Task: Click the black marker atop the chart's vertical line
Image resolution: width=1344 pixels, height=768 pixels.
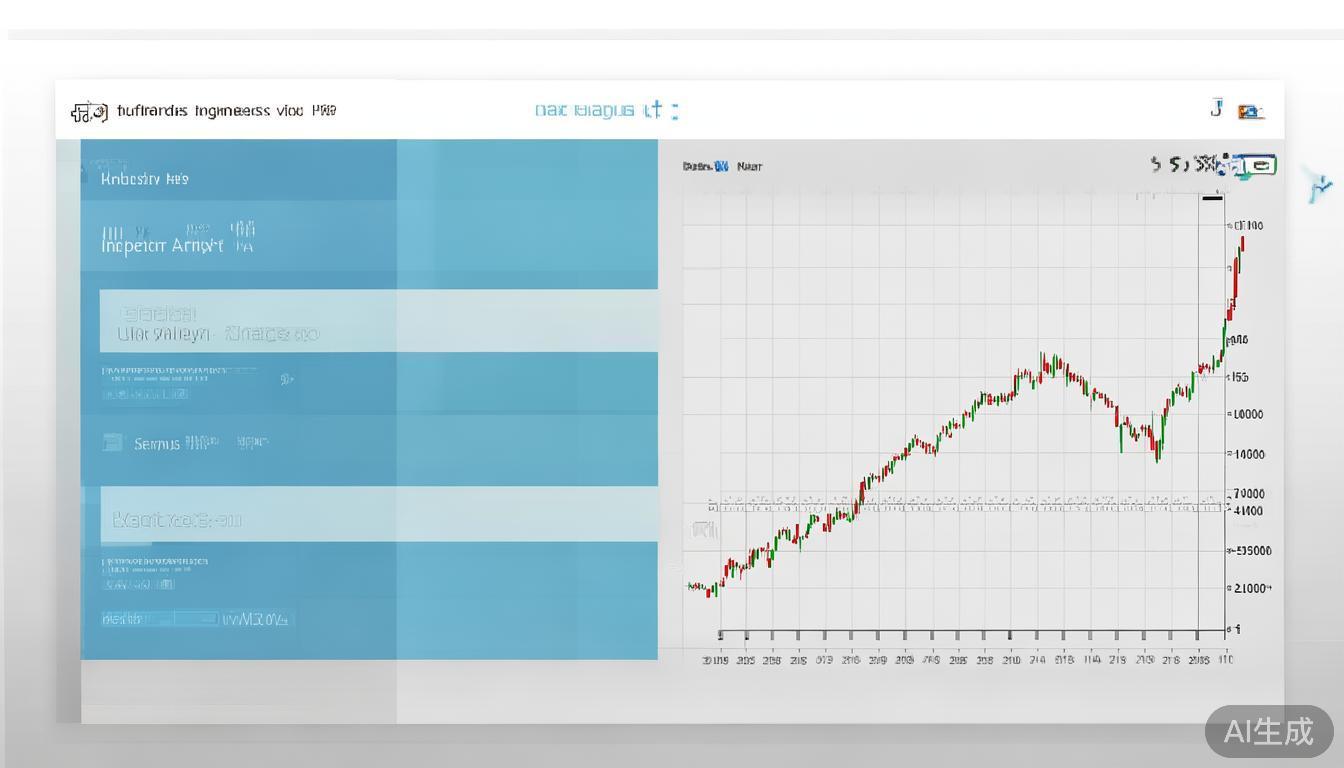Action: coord(1212,197)
